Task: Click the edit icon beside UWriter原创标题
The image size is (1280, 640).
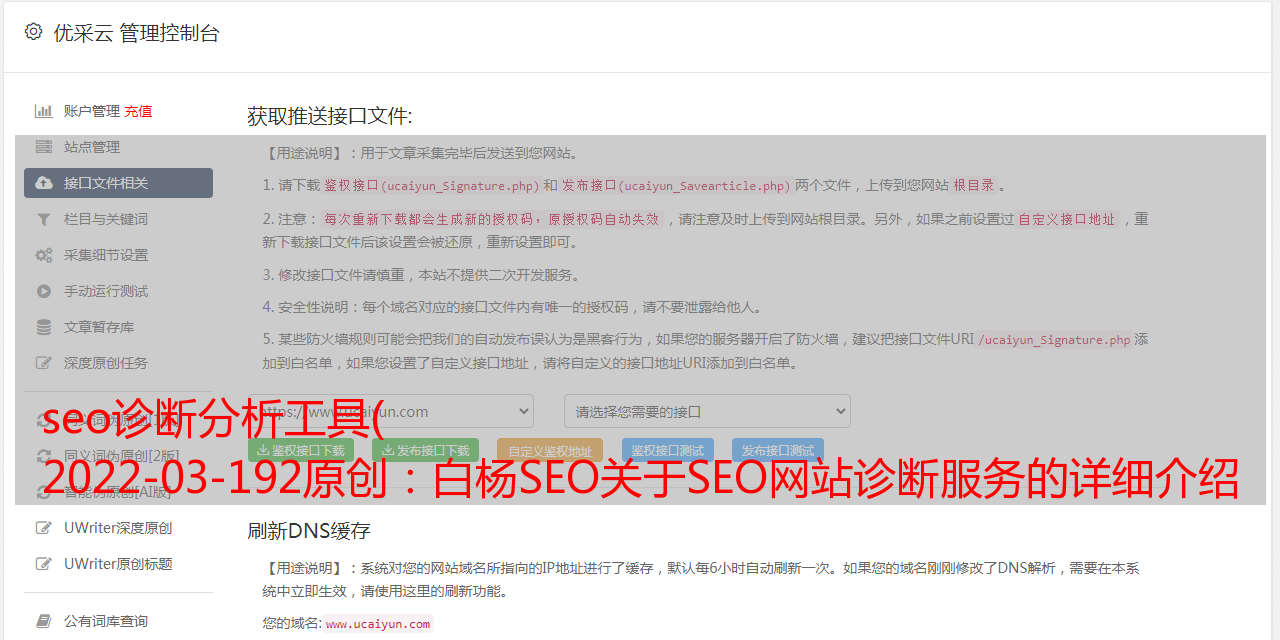Action: tap(44, 564)
